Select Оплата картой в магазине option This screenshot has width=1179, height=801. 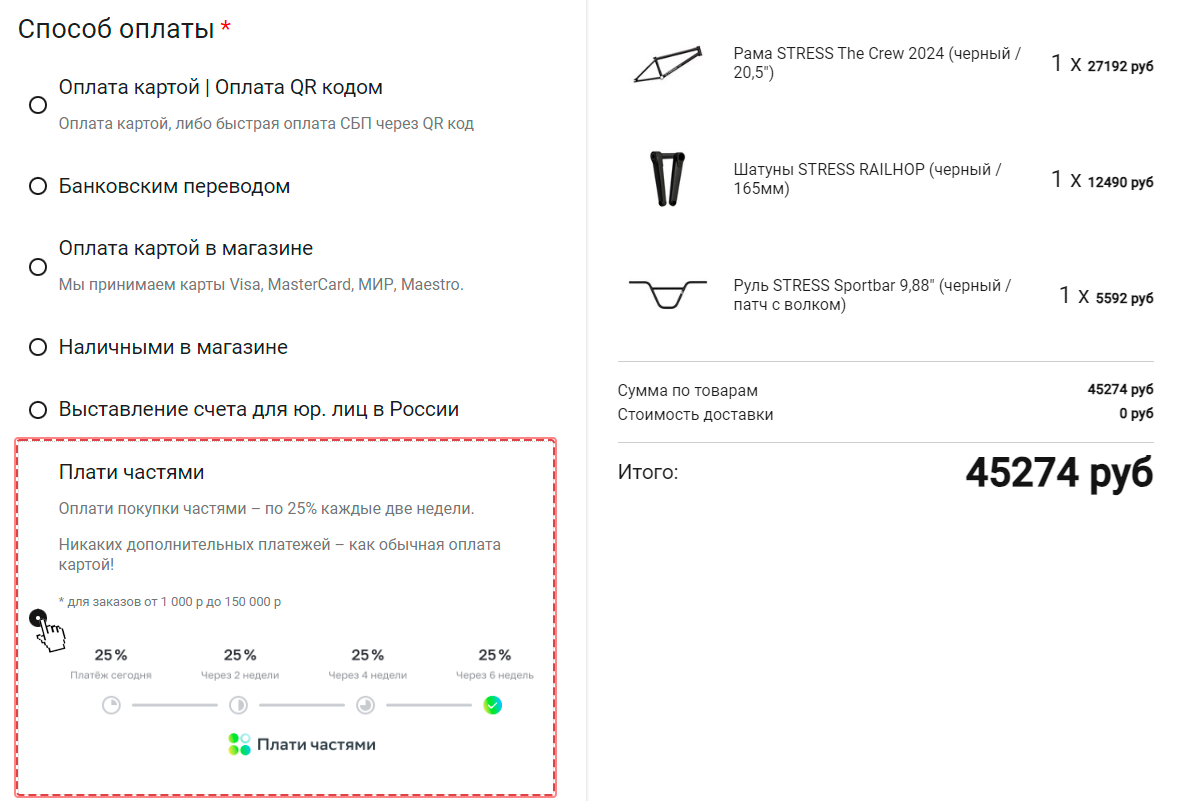(38, 267)
